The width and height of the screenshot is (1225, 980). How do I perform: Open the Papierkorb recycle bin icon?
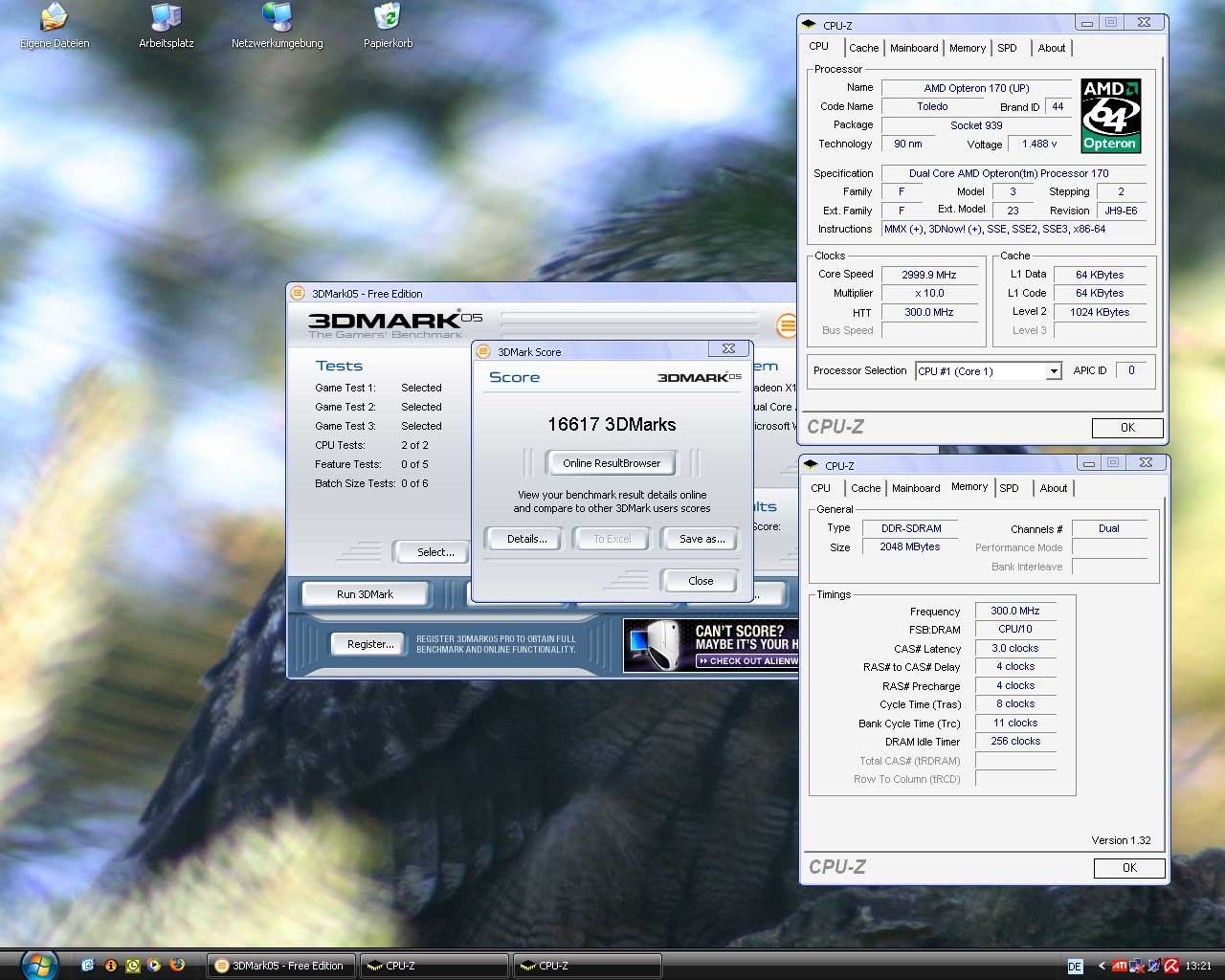388,26
